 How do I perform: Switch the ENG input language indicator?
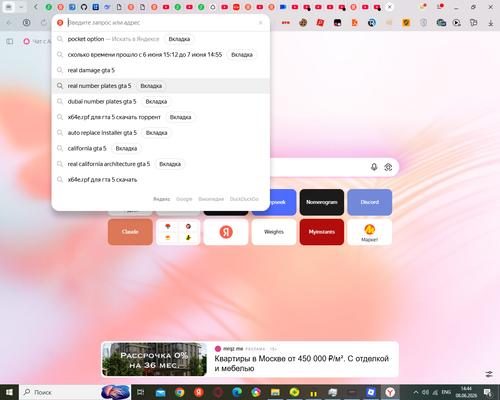tap(446, 392)
